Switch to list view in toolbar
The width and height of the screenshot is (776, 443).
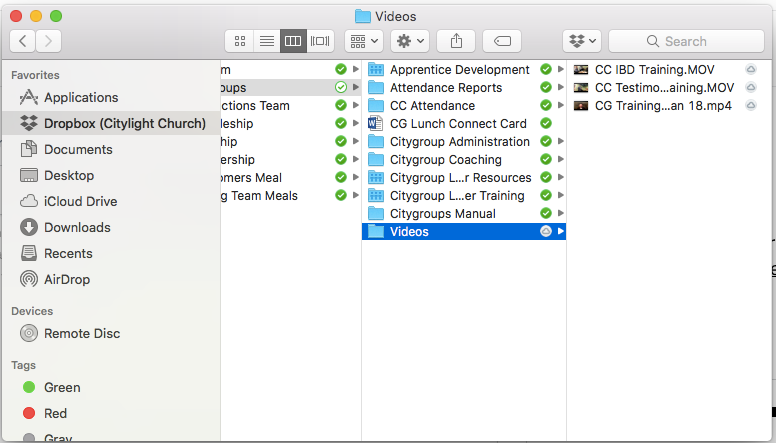tap(266, 41)
